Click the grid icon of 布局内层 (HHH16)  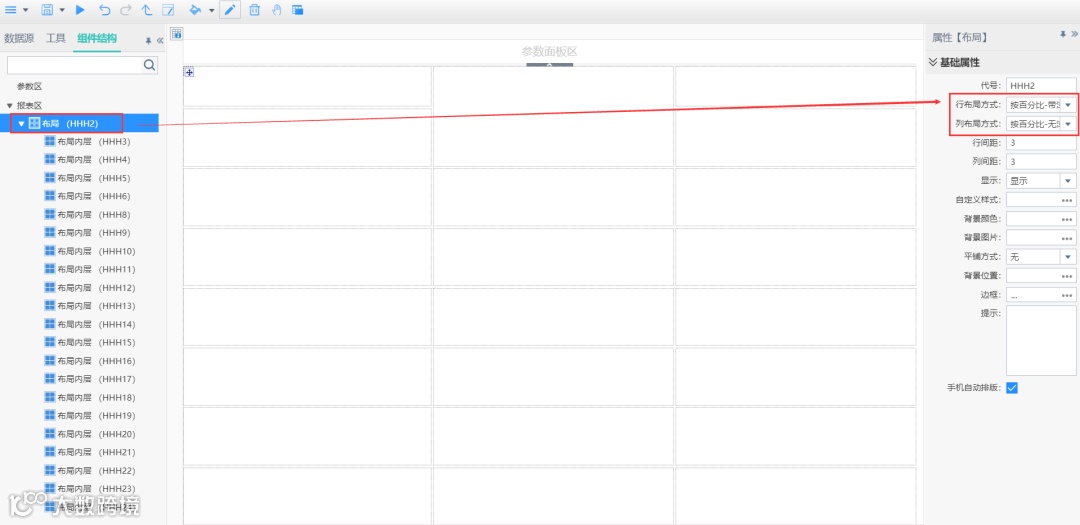pyautogui.click(x=50, y=360)
